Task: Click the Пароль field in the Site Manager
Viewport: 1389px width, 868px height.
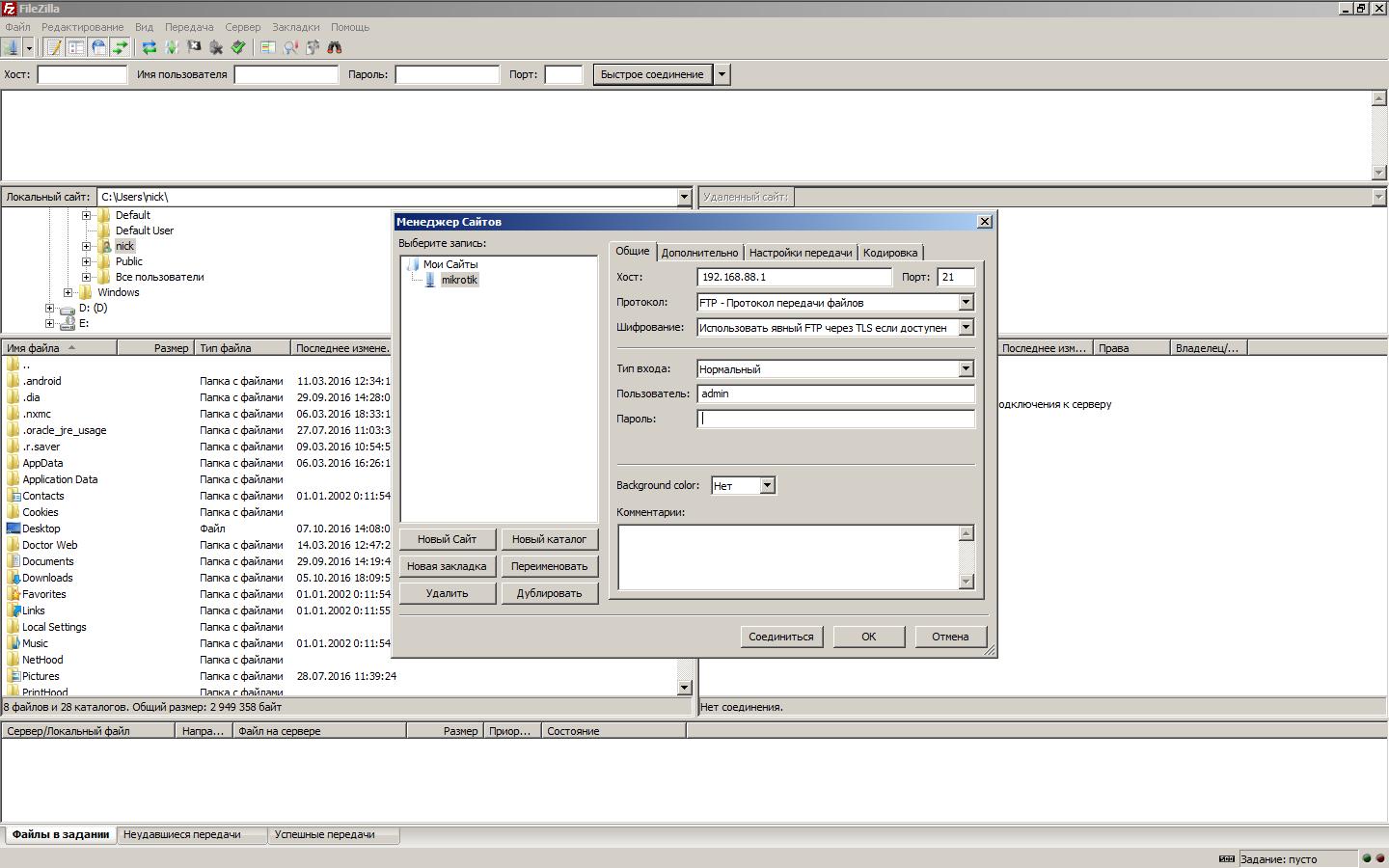Action: [x=835, y=419]
